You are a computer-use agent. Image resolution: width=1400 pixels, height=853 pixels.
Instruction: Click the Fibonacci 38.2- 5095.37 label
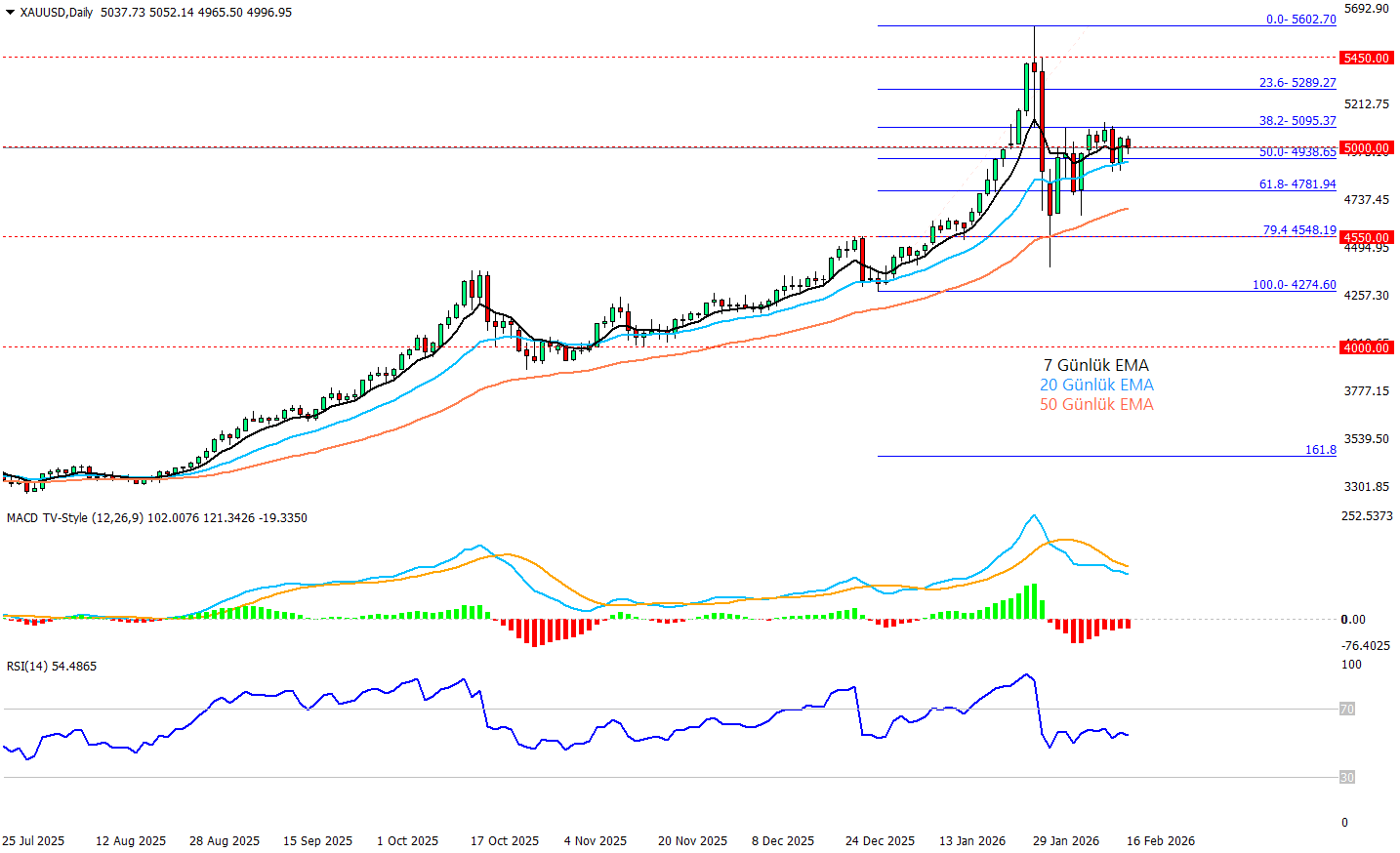(1297, 121)
